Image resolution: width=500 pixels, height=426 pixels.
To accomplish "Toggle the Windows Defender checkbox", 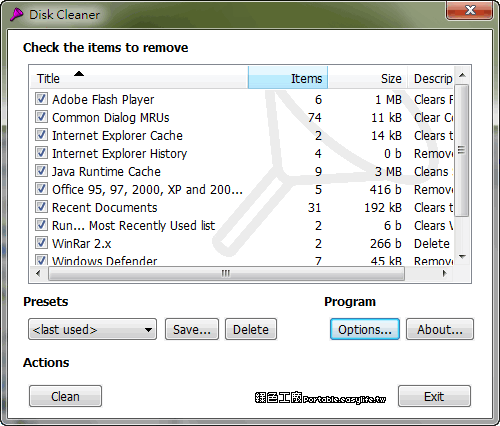I will tap(41, 260).
